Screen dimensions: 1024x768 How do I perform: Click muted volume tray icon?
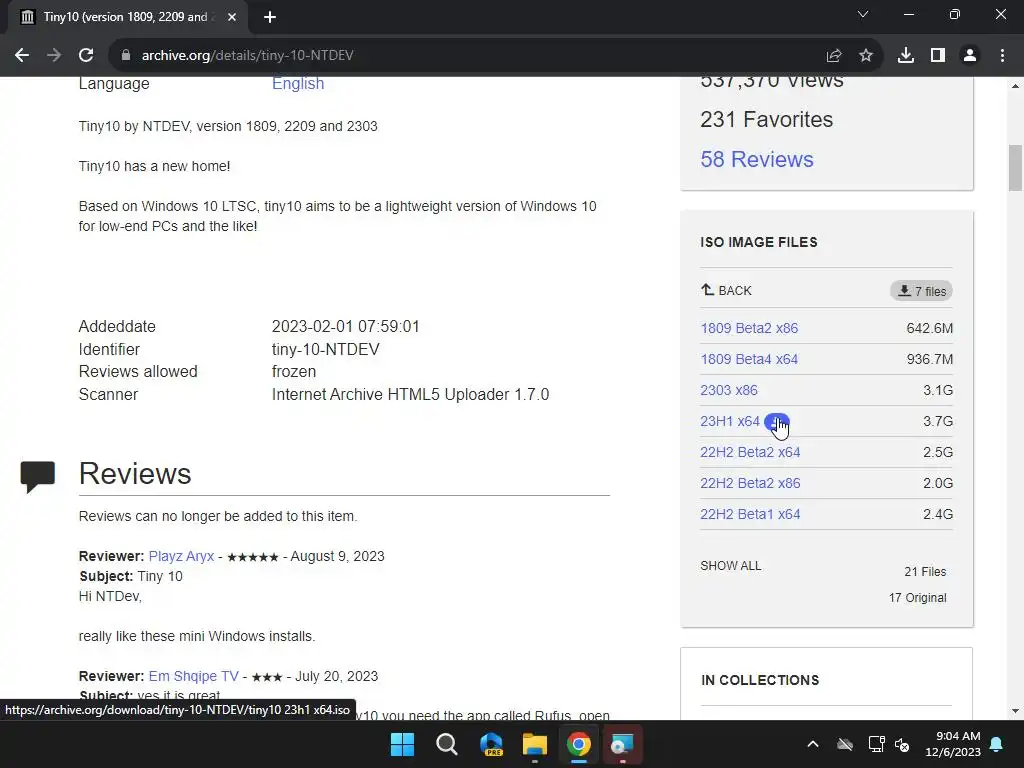click(x=903, y=744)
